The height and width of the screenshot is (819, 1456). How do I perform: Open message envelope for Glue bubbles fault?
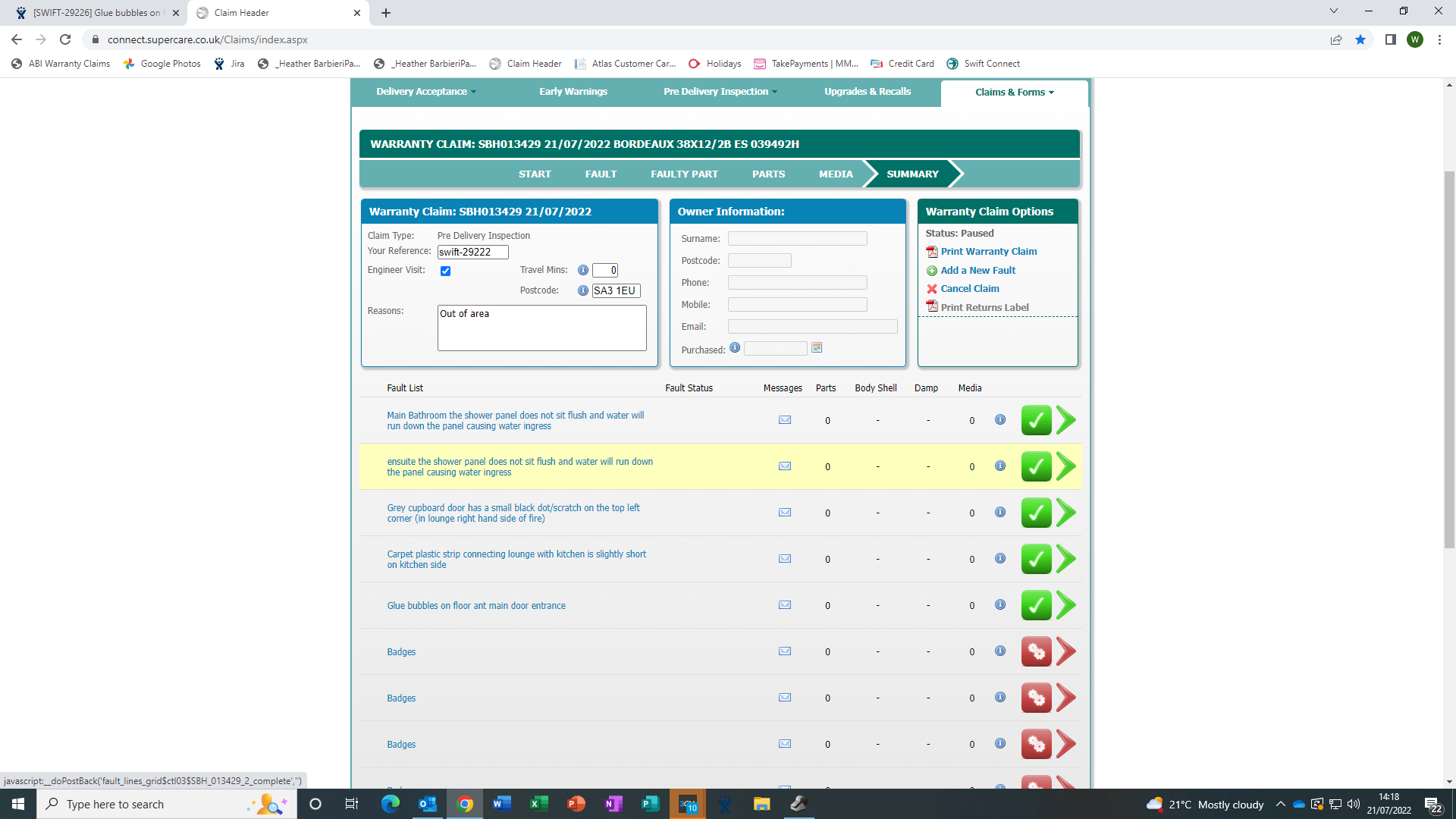(785, 605)
